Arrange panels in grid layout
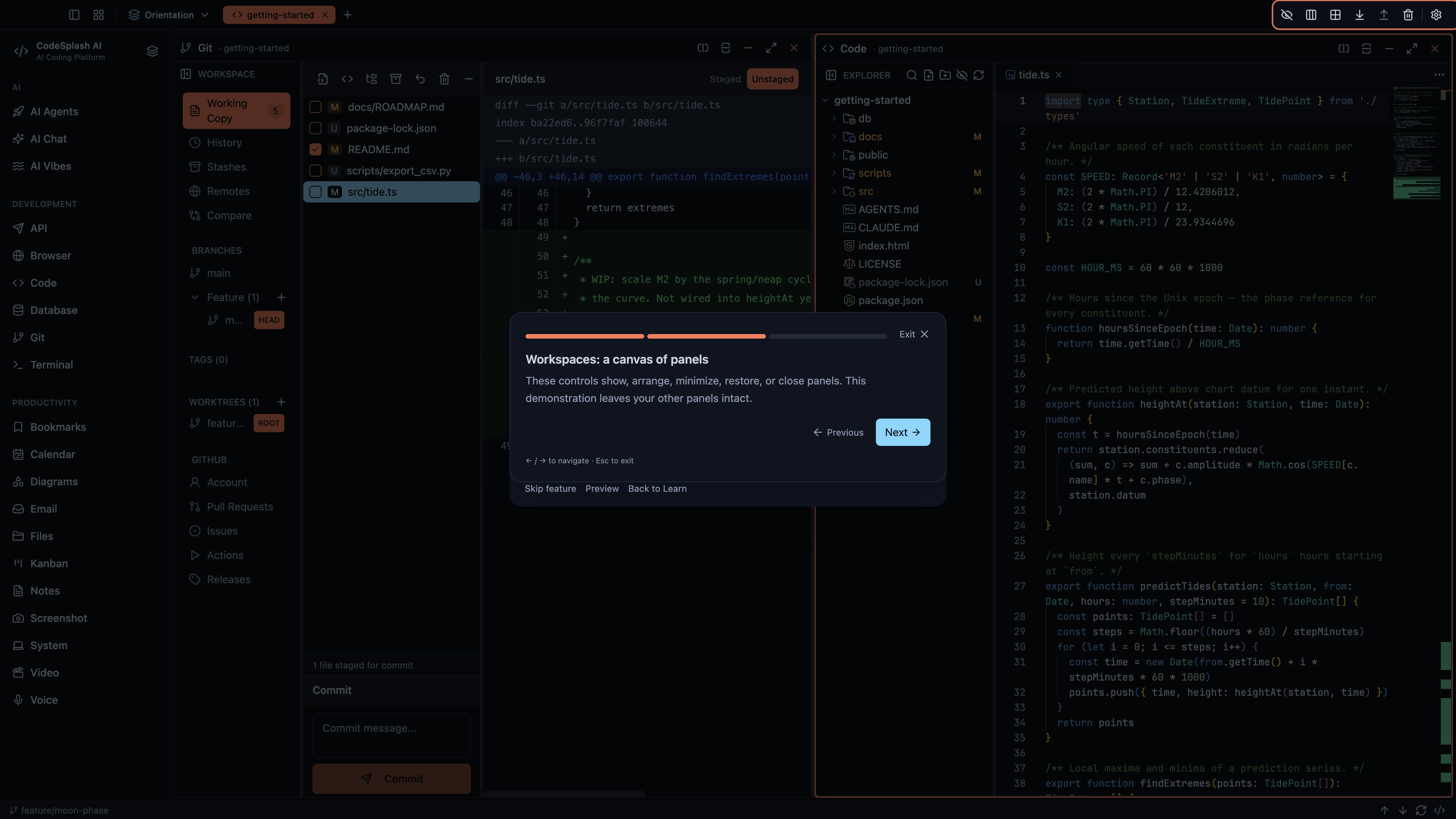The image size is (1456, 819). point(1335,15)
